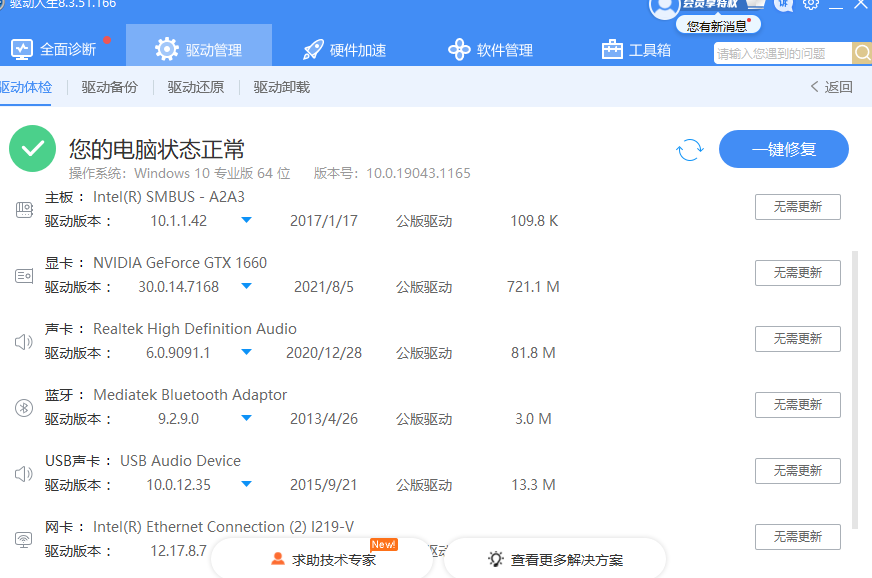Click the gear icon on 驱动管理 tab
The image size is (872, 578).
click(x=167, y=50)
